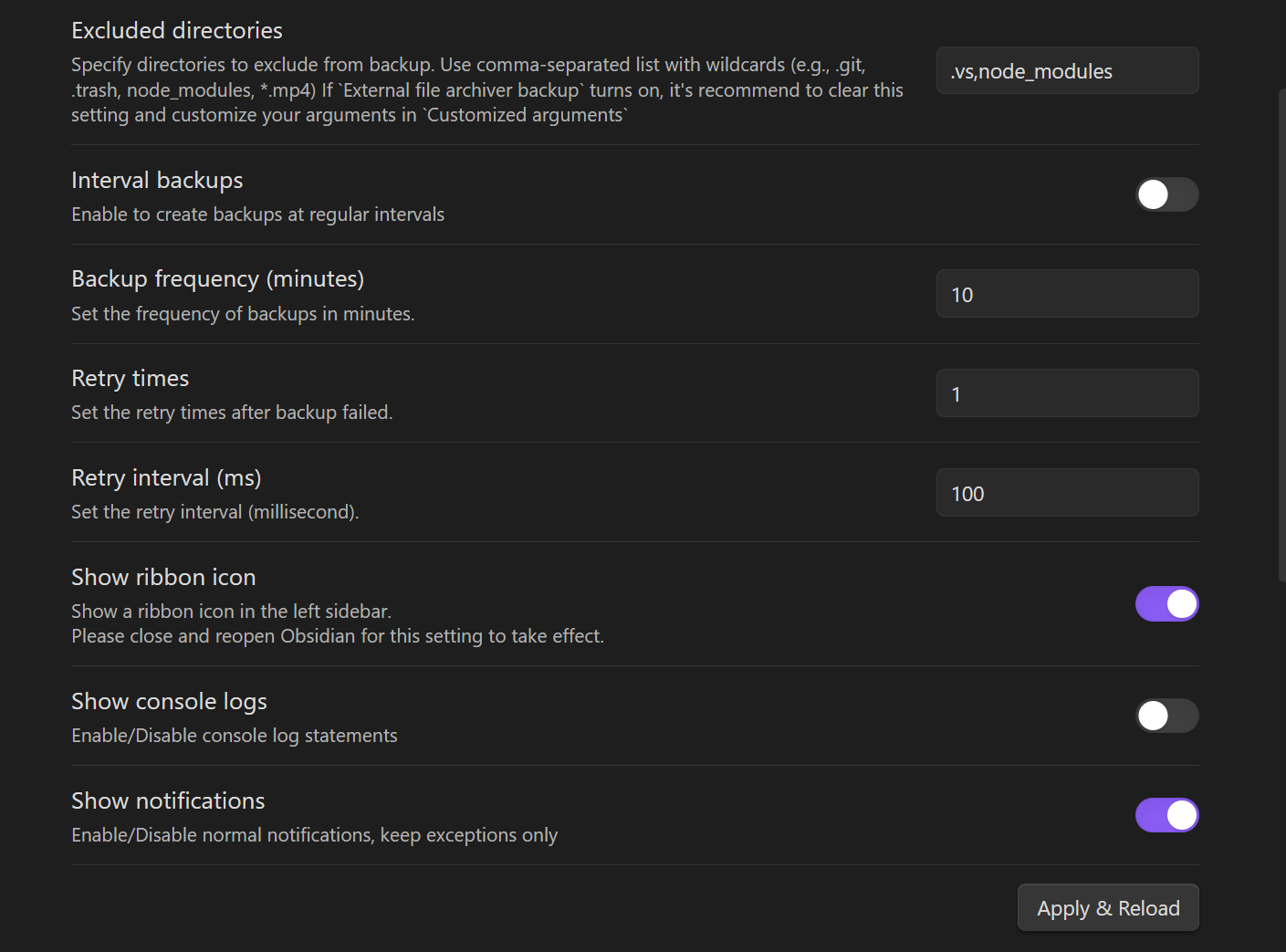Click the knob of the Interval backups switch

click(x=1154, y=194)
